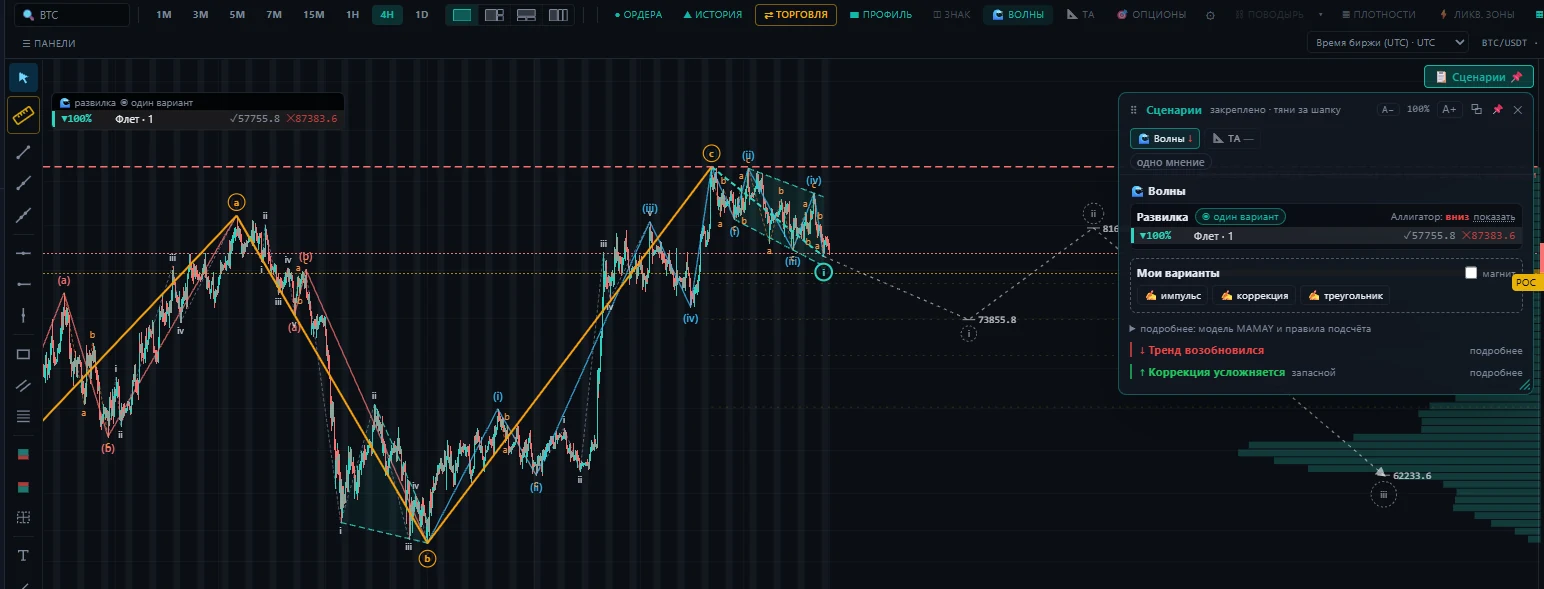Pick the parallel channel lines tool
This screenshot has height=589, width=1544.
pyautogui.click(x=23, y=385)
